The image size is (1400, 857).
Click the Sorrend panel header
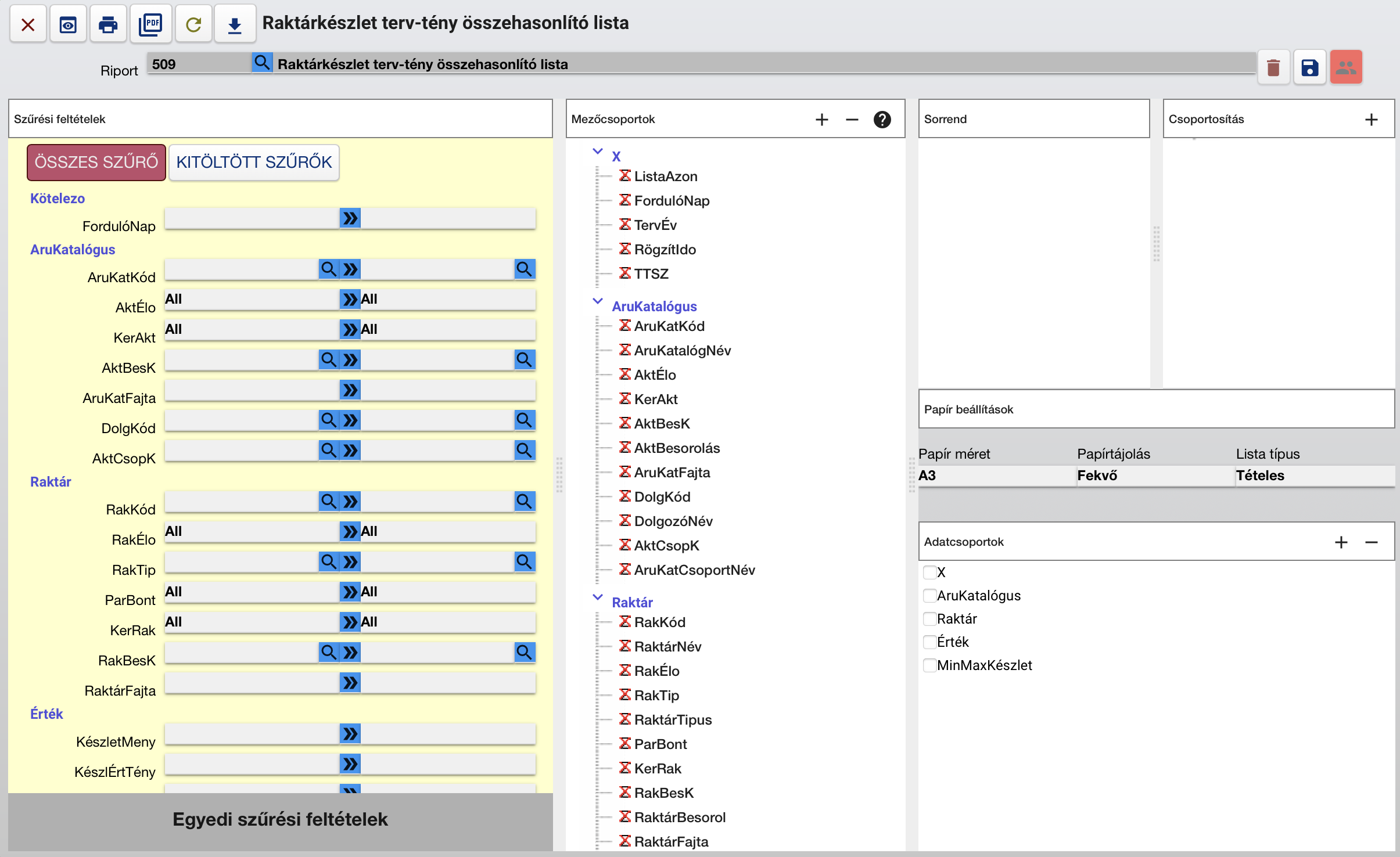(x=1033, y=119)
